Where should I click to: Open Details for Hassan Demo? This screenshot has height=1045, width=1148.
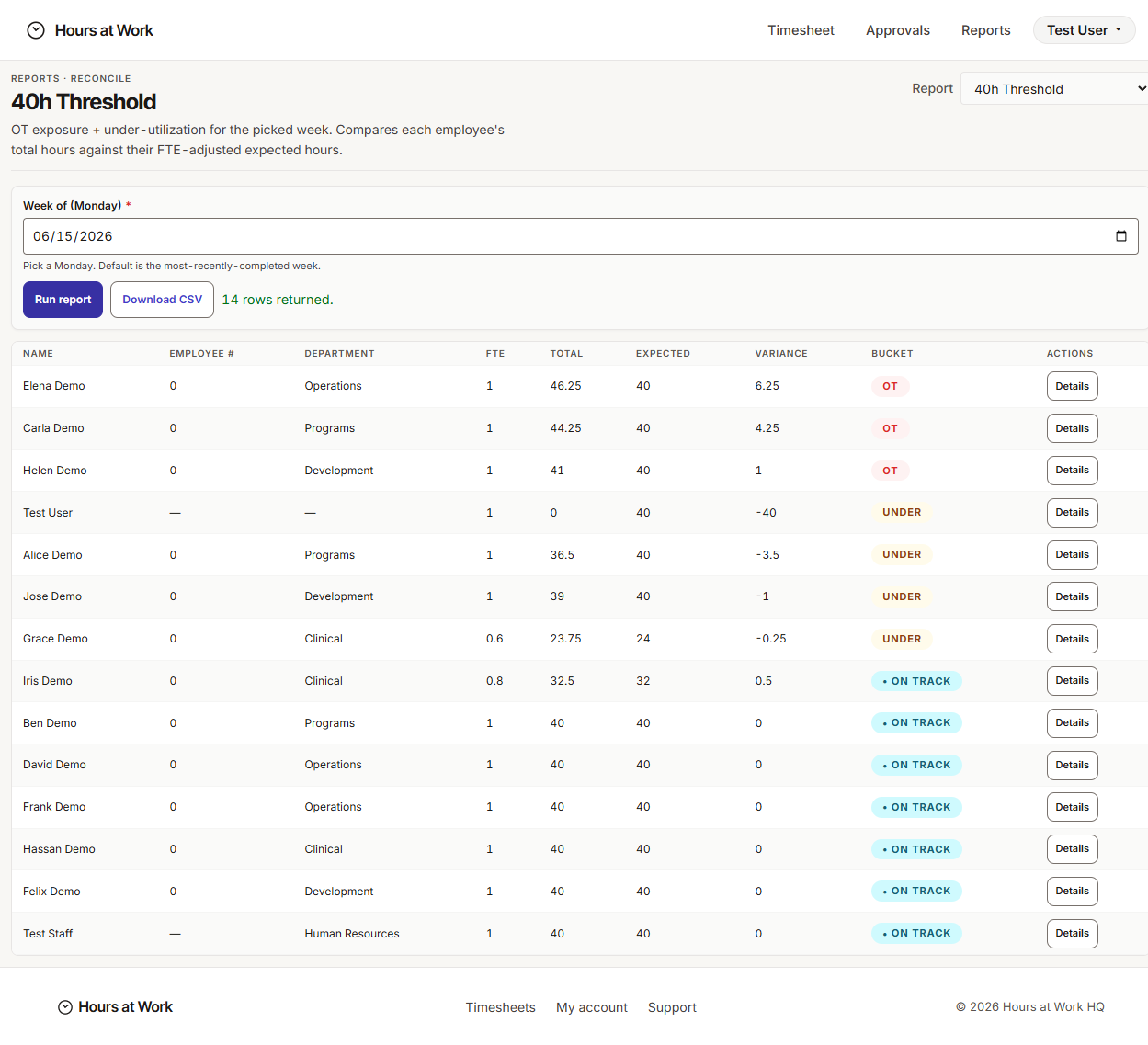click(x=1072, y=849)
